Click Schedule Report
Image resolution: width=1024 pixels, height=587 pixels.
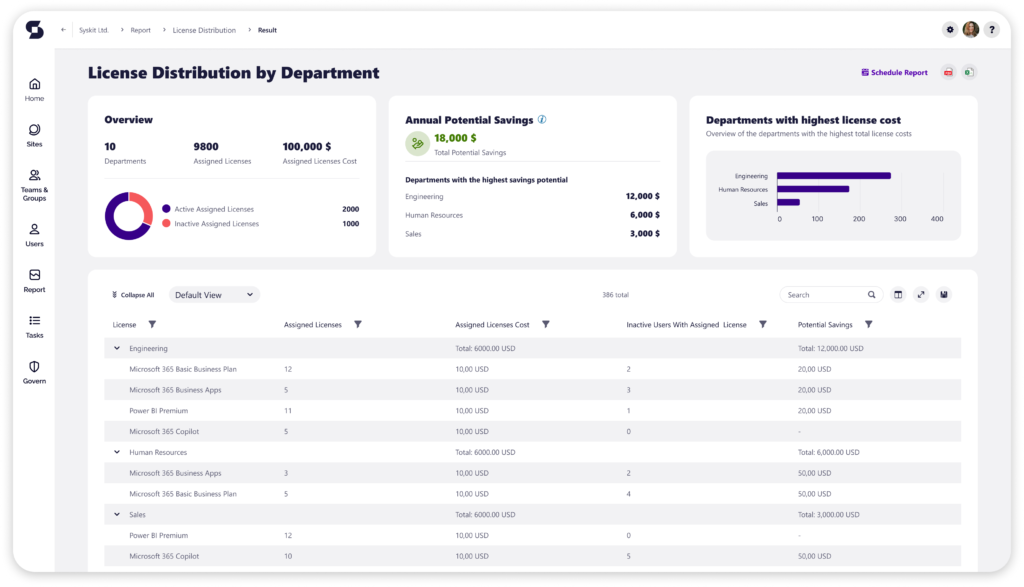[x=894, y=73]
